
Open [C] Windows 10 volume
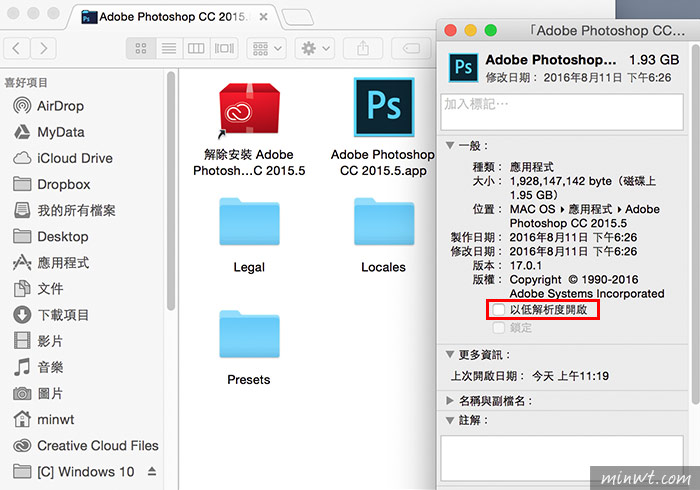click(74, 472)
